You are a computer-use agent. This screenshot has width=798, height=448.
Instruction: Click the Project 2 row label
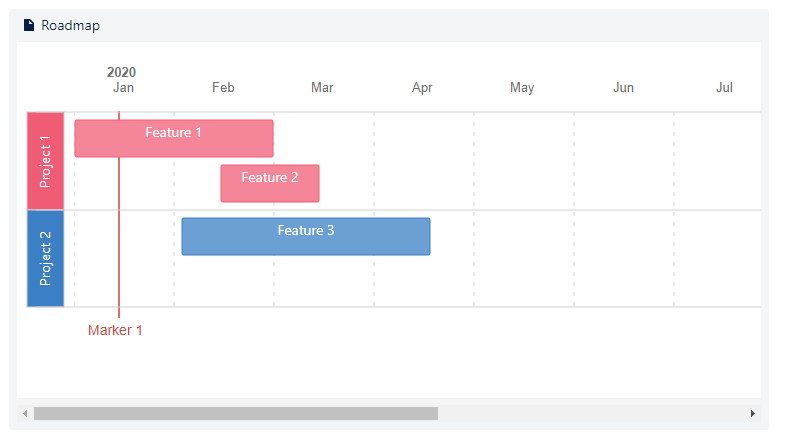tap(45, 258)
